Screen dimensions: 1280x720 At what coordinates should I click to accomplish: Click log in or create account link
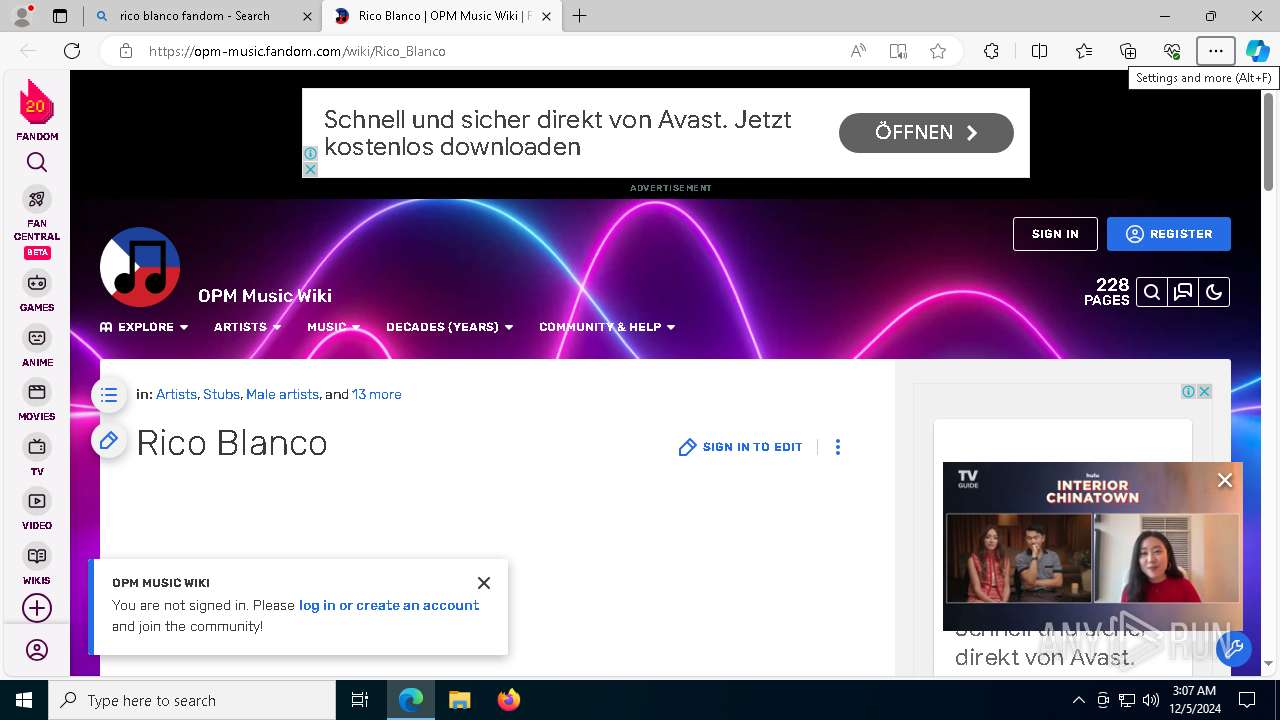(x=389, y=605)
